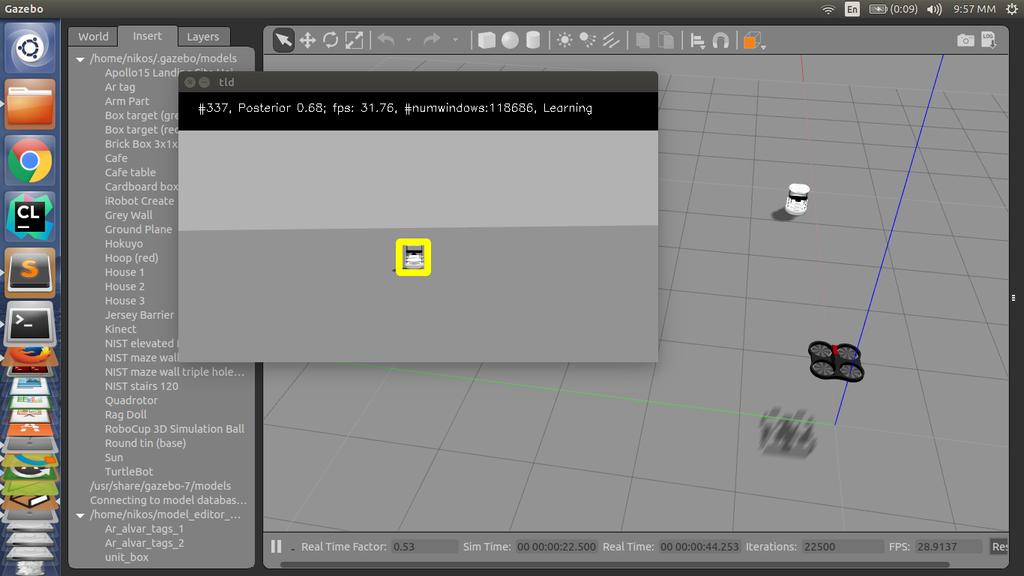The height and width of the screenshot is (576, 1024).
Task: Open the Terminal from the dock
Action: click(29, 324)
